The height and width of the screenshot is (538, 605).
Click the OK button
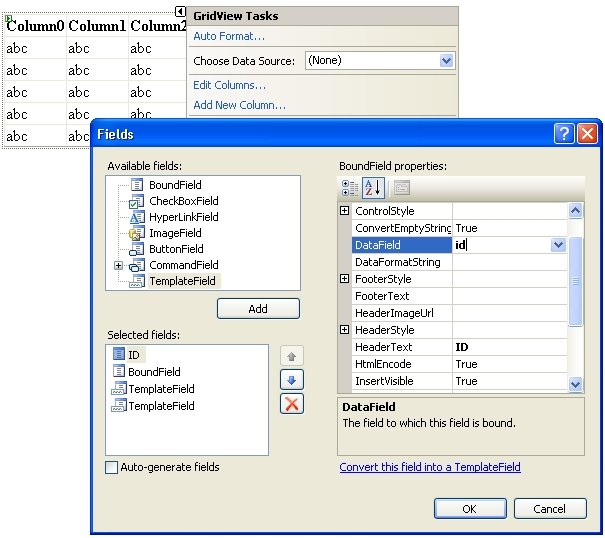[470, 509]
